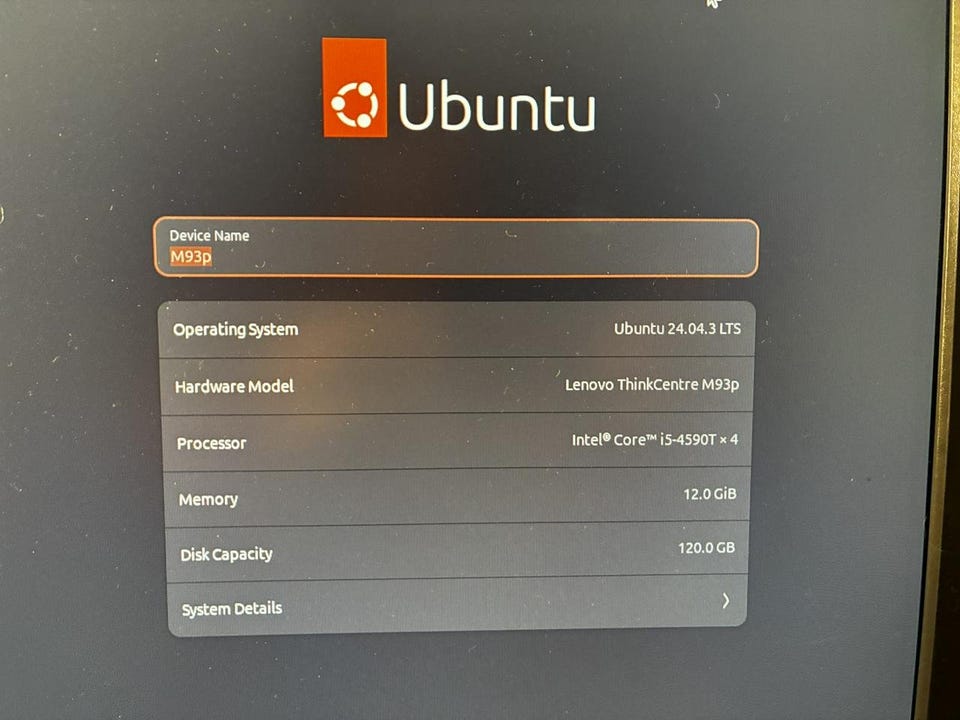Image resolution: width=960 pixels, height=720 pixels.
Task: Click the orange Ubuntu logo square
Action: coord(354,88)
